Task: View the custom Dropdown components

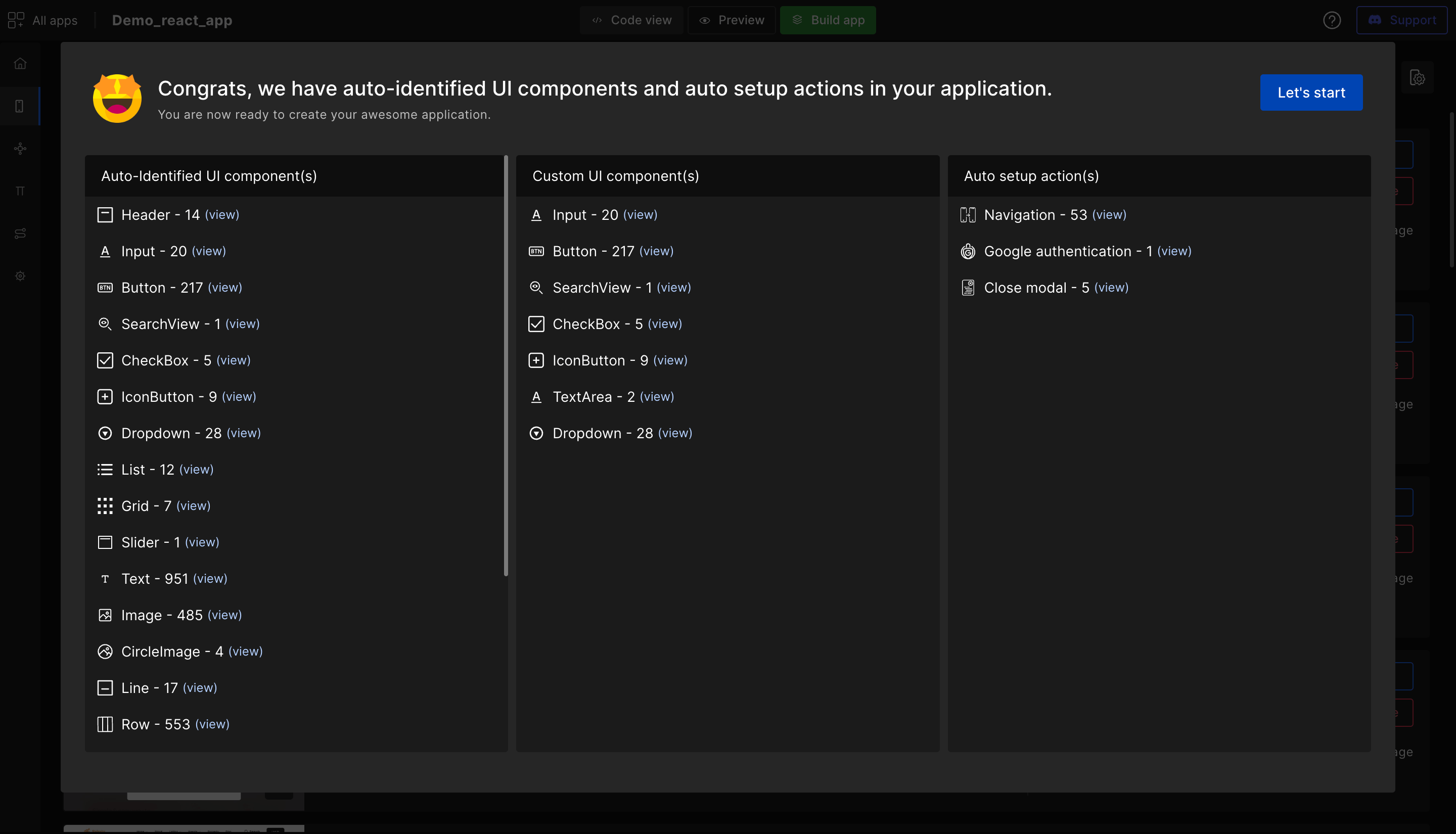Action: click(675, 433)
